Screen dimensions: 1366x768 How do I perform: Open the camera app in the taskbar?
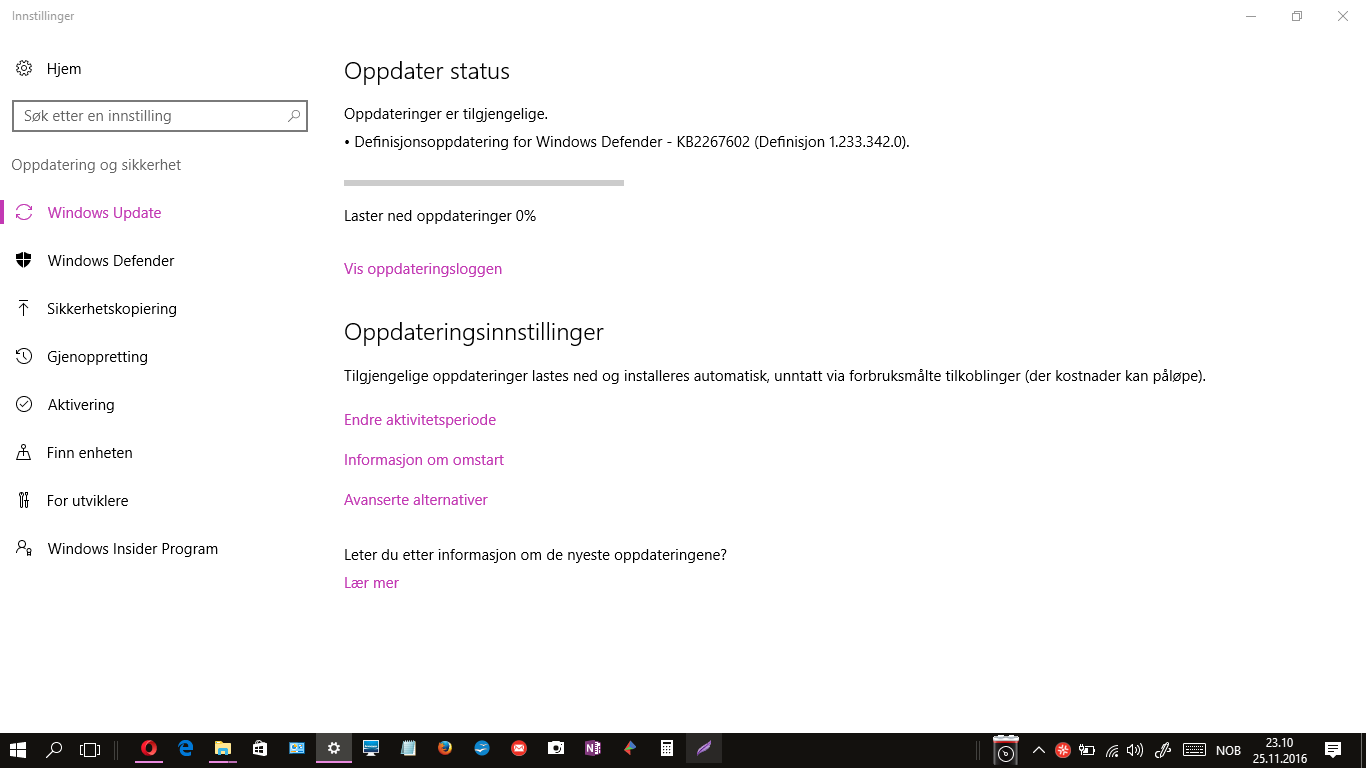(x=556, y=748)
